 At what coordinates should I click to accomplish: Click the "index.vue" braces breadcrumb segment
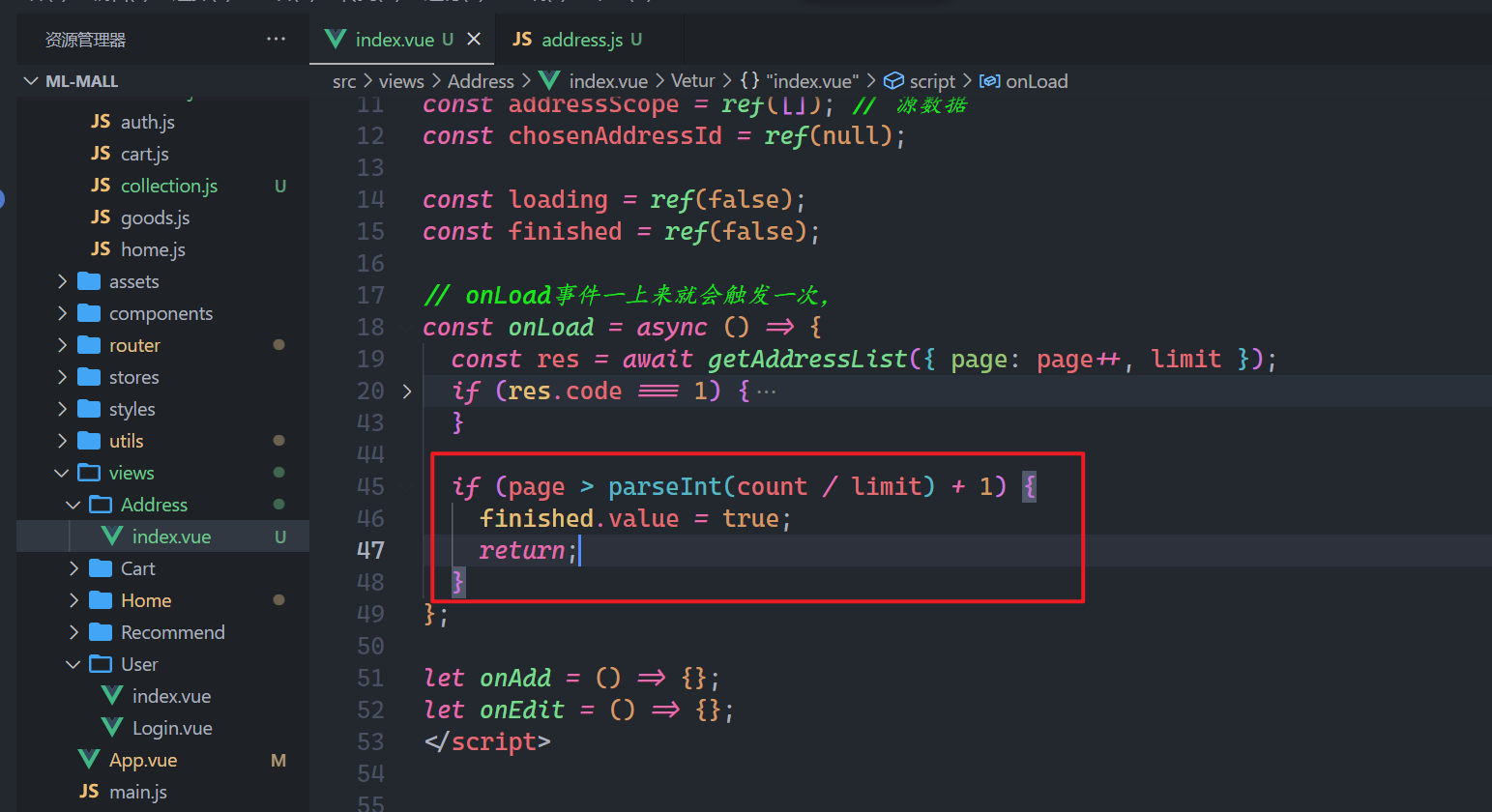click(x=800, y=81)
